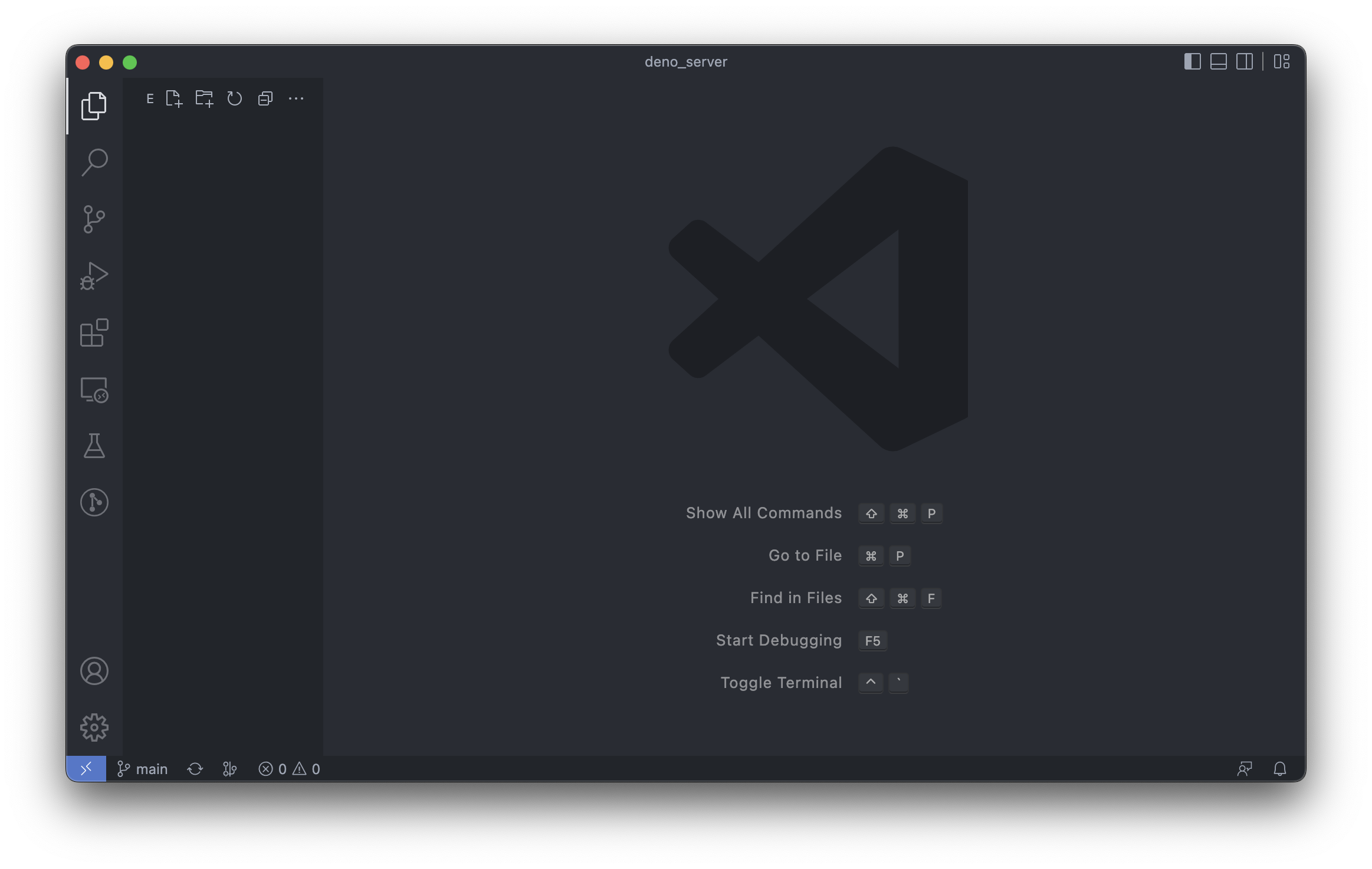This screenshot has height=869, width=1372.
Task: Open Explorer more actions ellipsis menu
Action: 296,98
